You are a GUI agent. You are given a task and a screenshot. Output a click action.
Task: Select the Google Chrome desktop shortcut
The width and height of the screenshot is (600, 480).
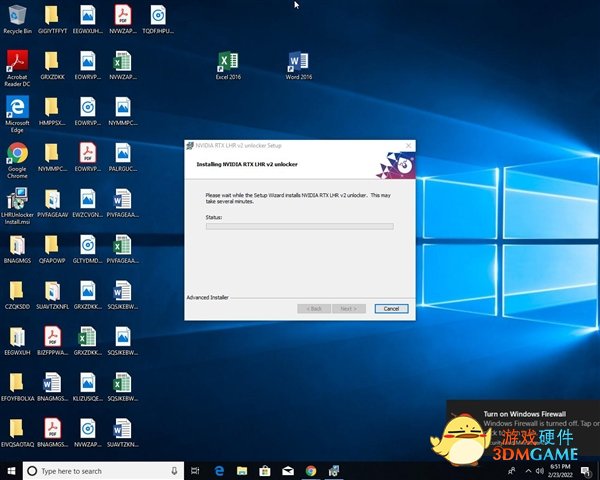click(17, 161)
